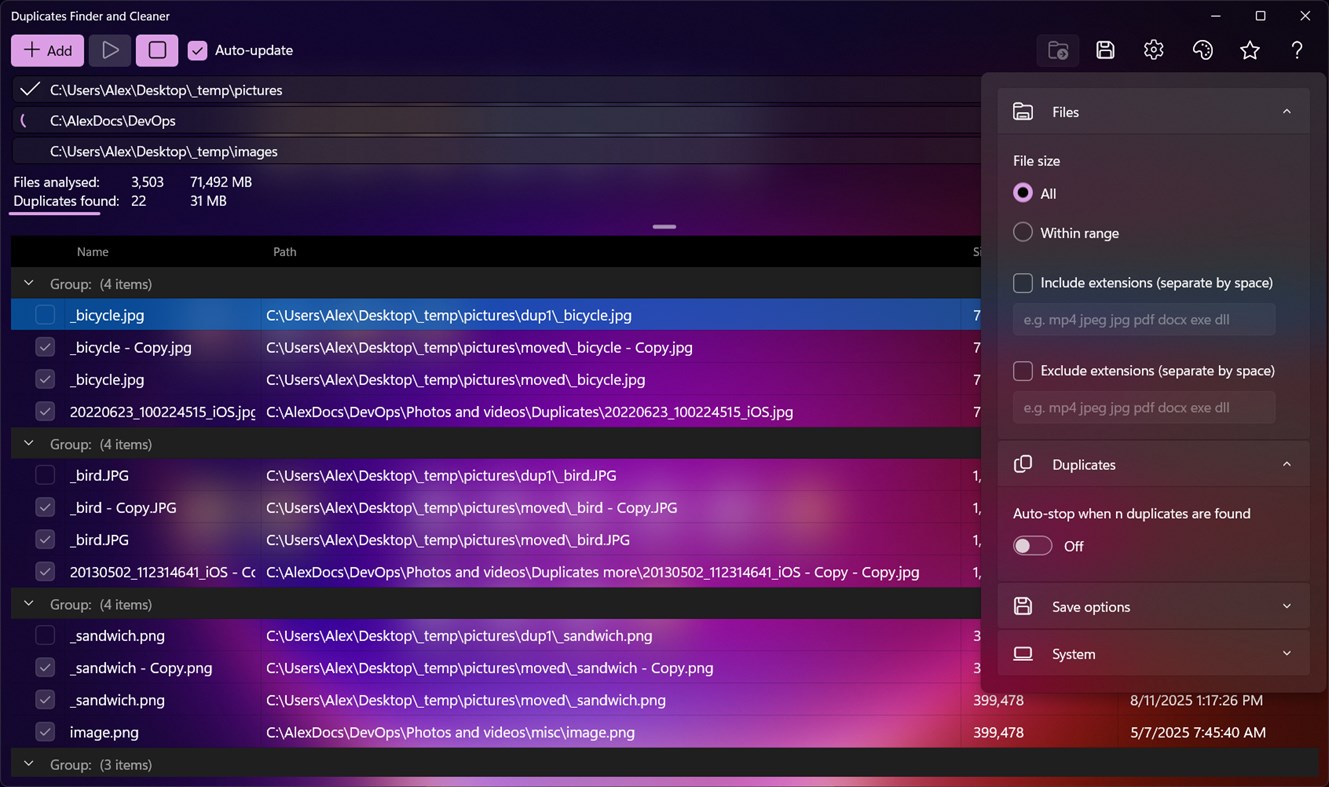Turn on the Auto-stop duplicates toggle
The image size is (1329, 787).
(1032, 546)
